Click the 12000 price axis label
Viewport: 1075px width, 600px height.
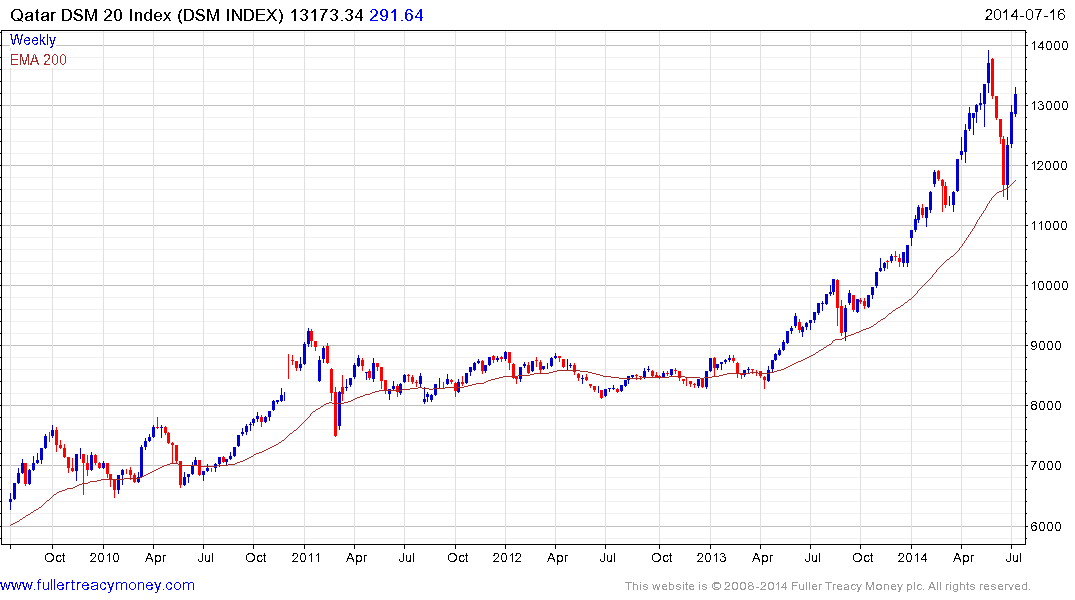tap(1050, 166)
